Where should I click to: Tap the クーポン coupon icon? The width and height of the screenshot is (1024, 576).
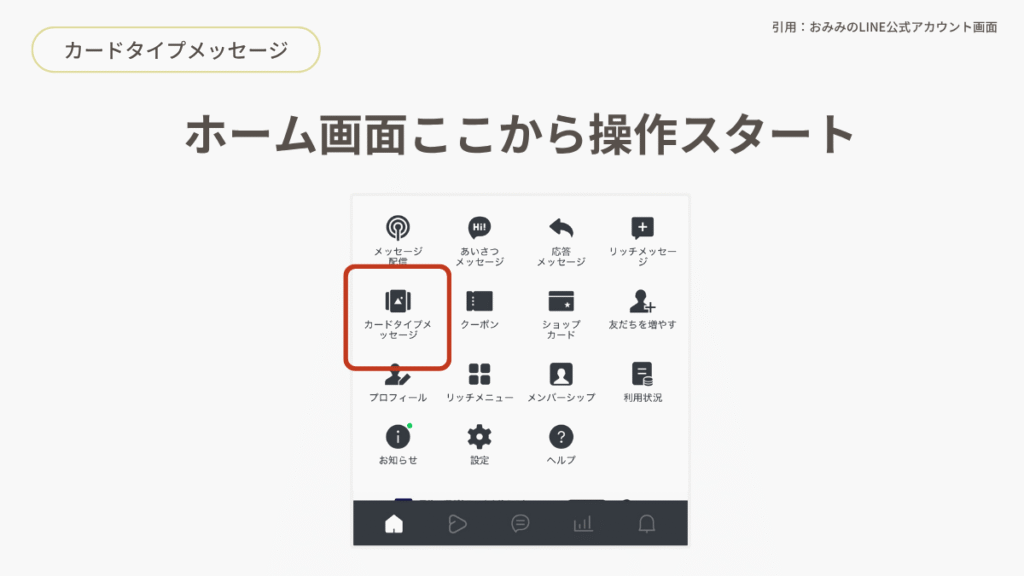tap(480, 302)
